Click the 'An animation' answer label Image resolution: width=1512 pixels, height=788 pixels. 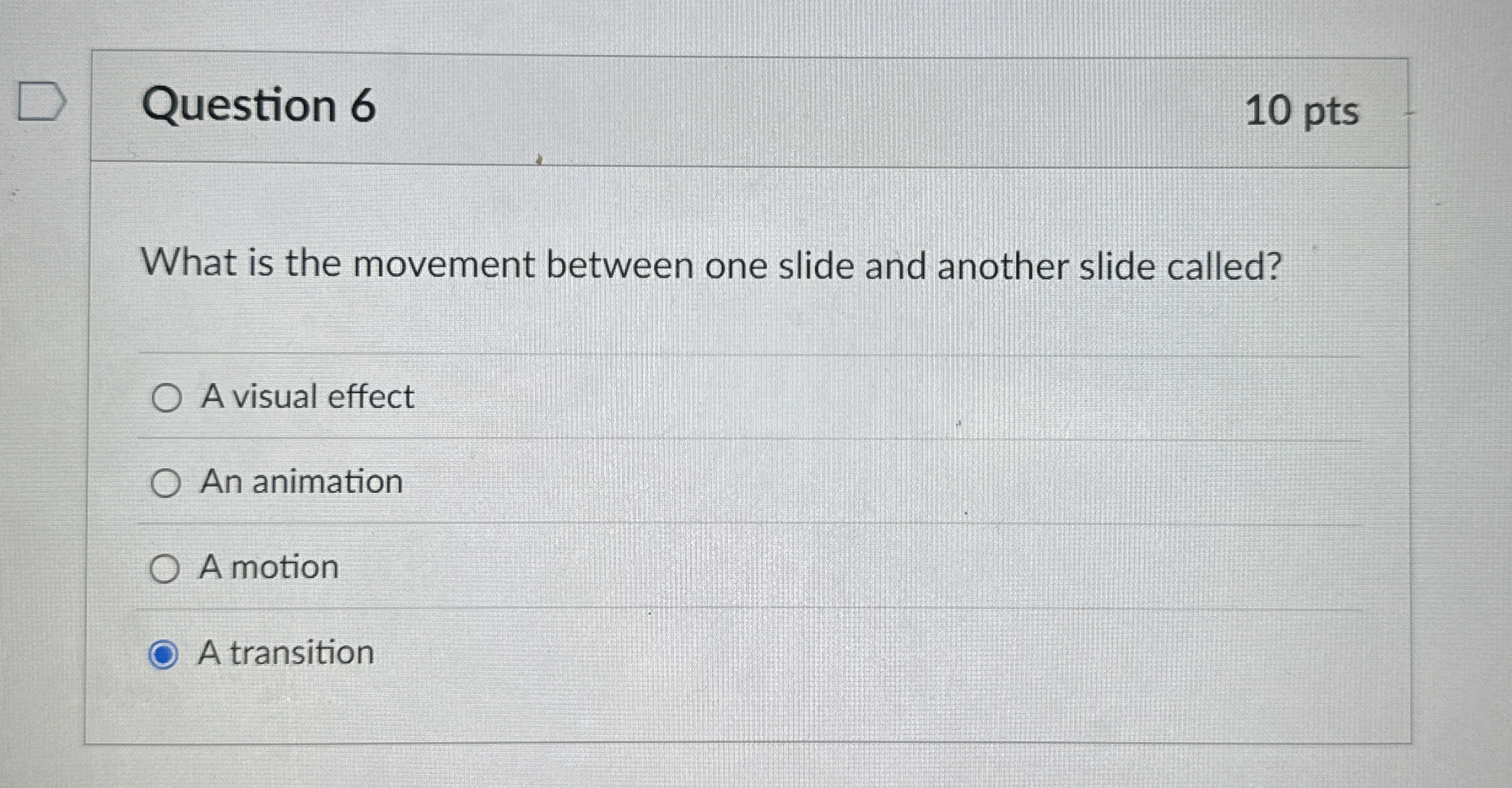301,482
